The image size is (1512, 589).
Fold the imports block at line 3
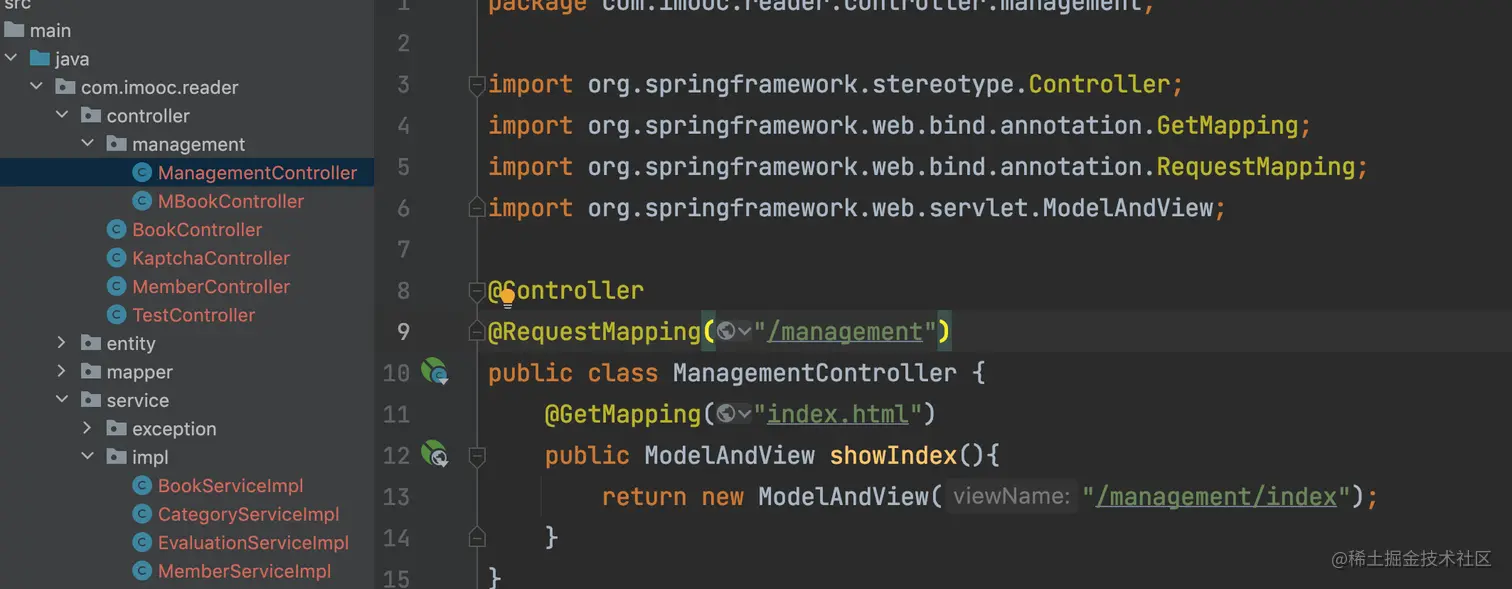[x=477, y=87]
